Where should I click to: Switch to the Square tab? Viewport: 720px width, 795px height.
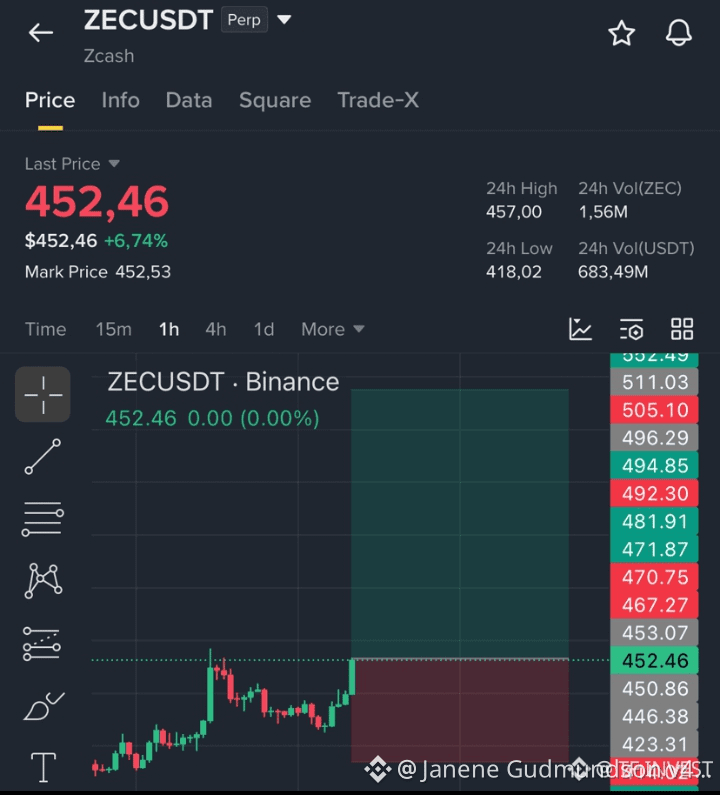tap(275, 100)
